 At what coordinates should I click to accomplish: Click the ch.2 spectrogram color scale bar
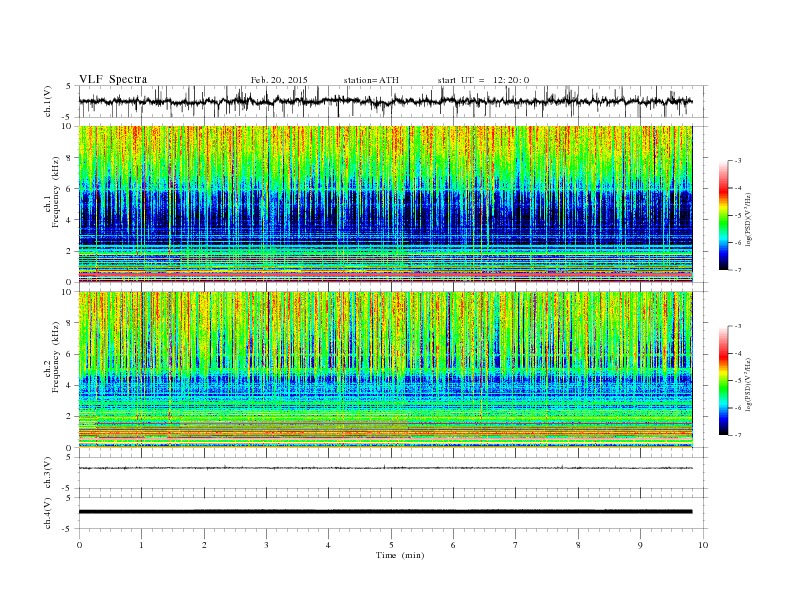tap(723, 381)
